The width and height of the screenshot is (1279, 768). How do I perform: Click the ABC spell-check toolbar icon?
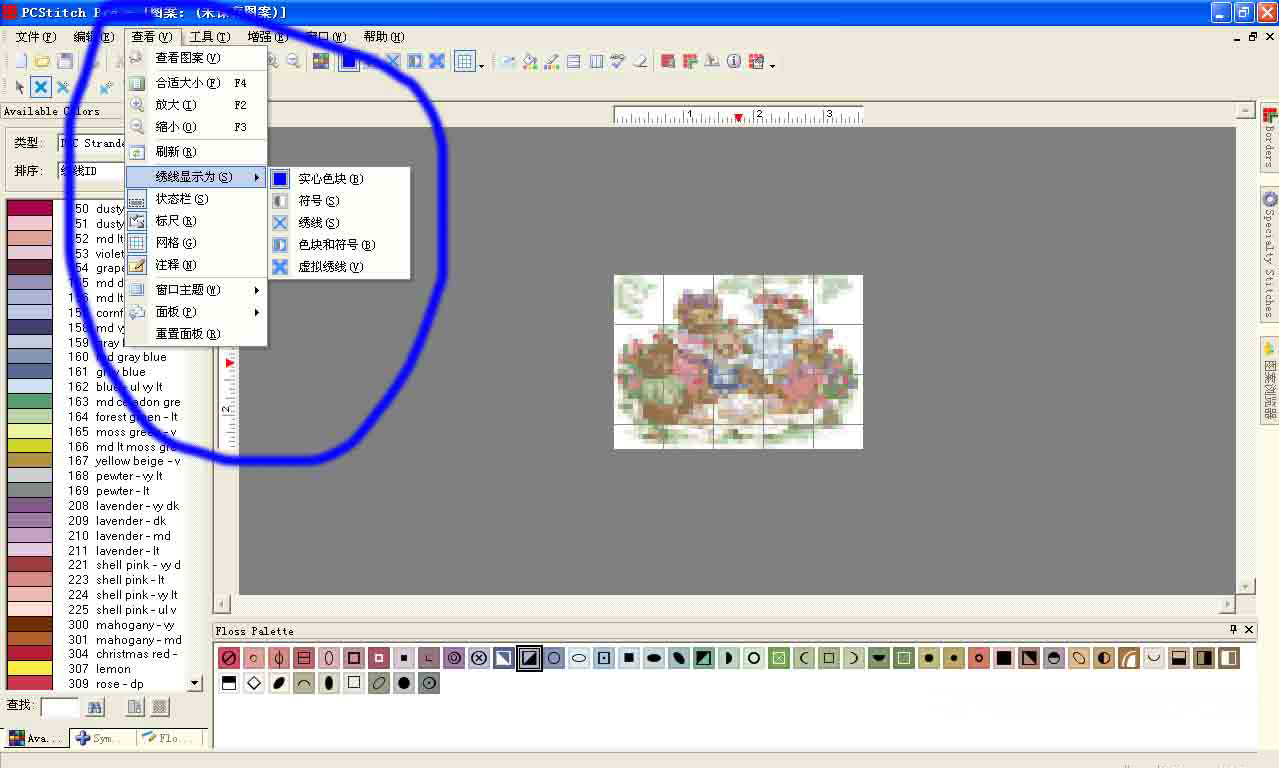point(618,61)
